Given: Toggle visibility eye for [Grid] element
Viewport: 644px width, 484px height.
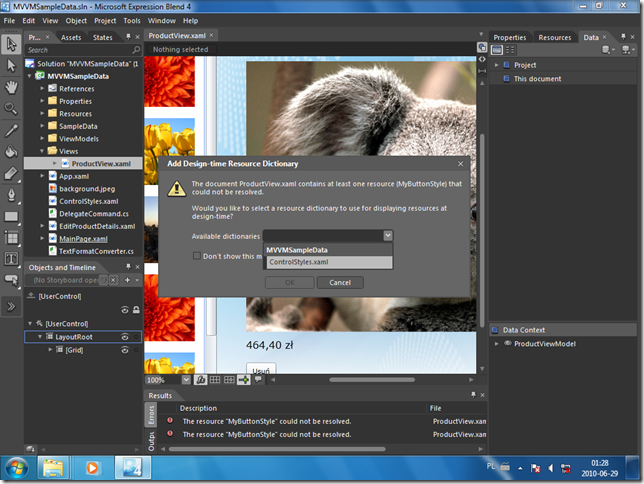Looking at the screenshot, I should 126,350.
